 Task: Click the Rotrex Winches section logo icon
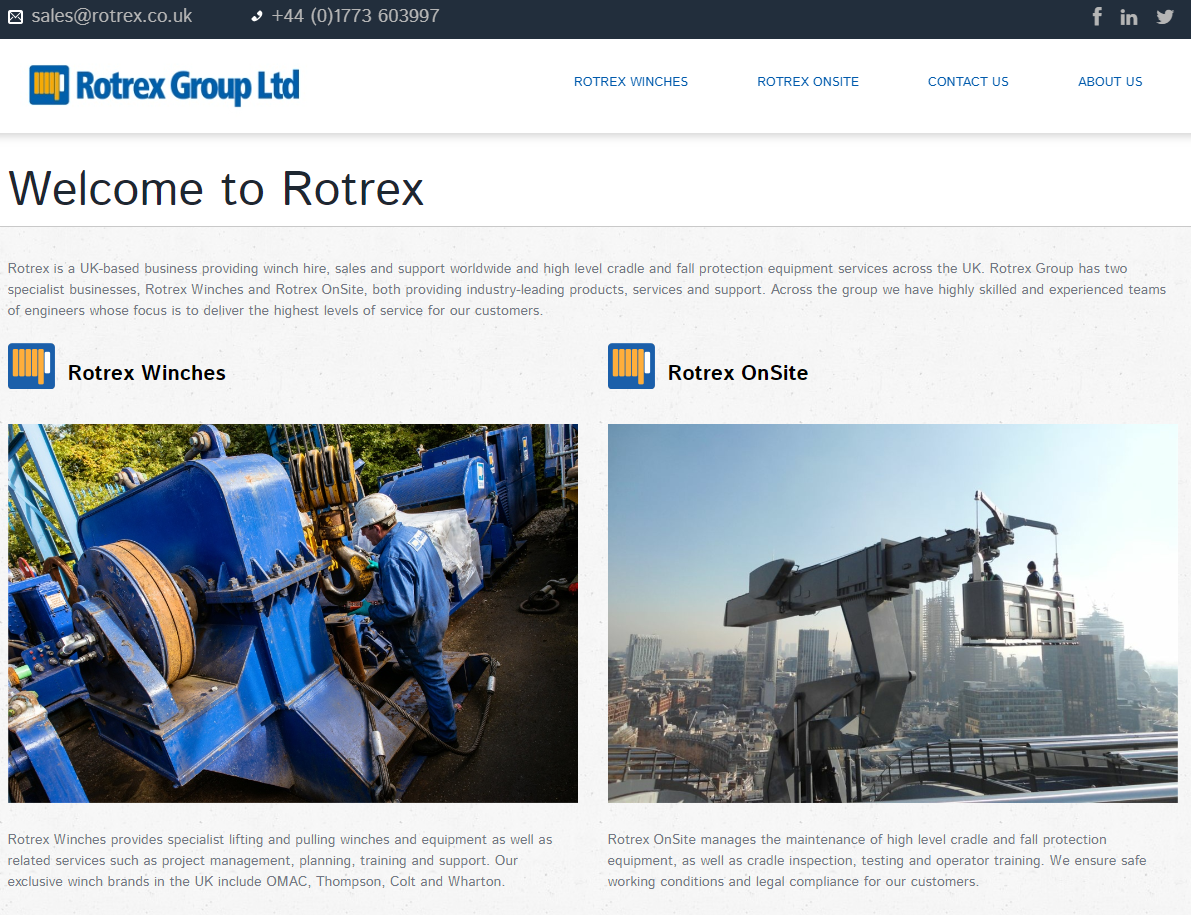click(x=31, y=366)
